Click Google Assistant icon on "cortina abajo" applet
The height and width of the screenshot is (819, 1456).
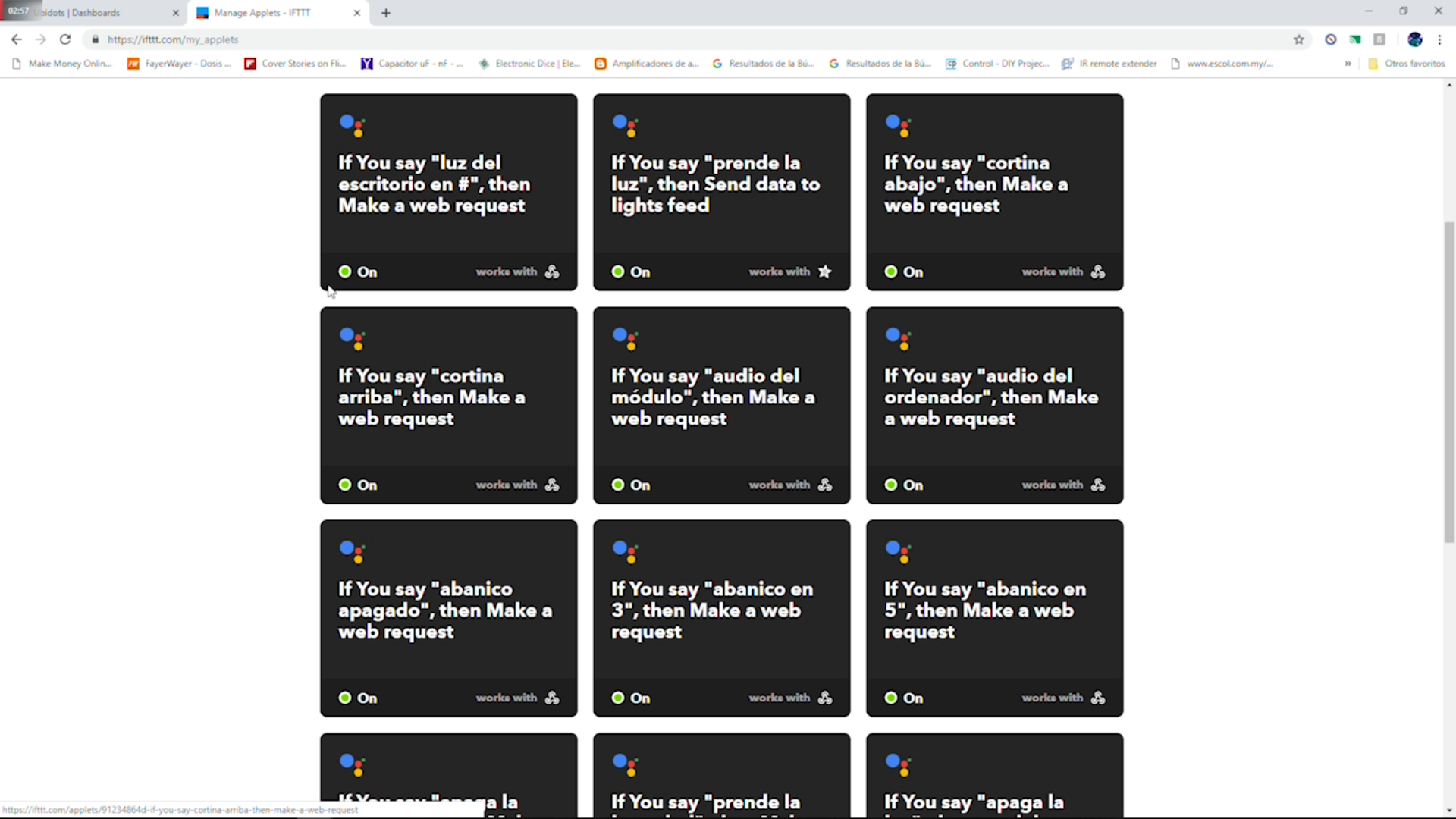click(x=899, y=125)
